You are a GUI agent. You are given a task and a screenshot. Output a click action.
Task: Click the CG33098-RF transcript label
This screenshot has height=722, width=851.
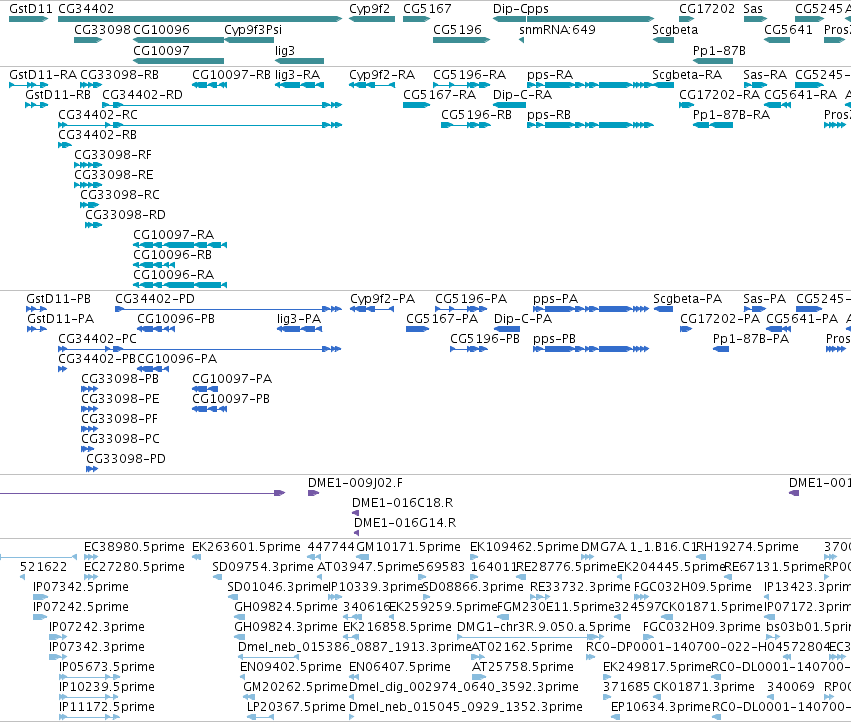click(113, 154)
